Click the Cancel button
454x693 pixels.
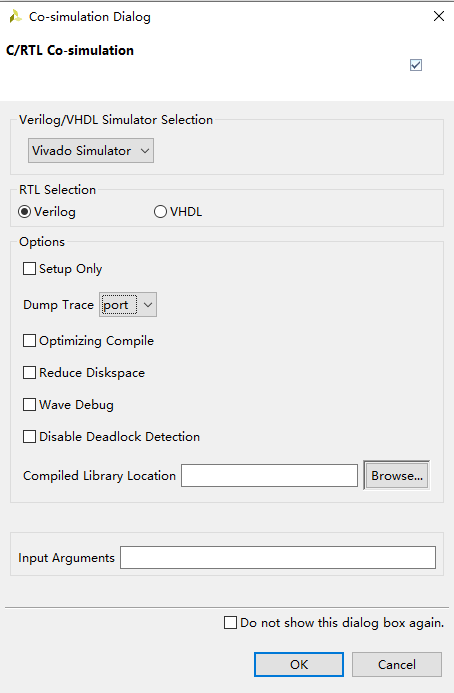(x=397, y=664)
